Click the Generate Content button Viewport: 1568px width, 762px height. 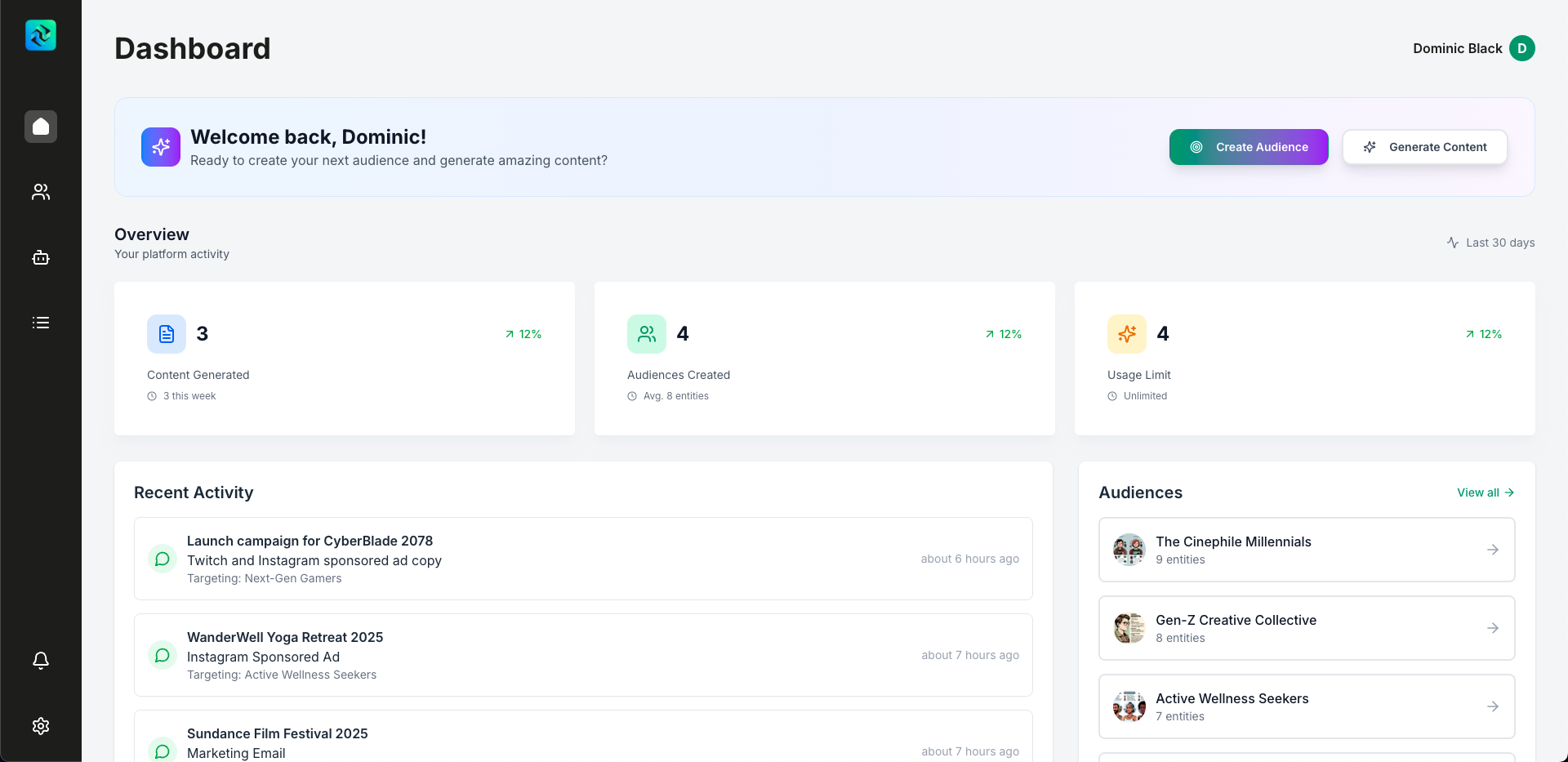point(1424,147)
